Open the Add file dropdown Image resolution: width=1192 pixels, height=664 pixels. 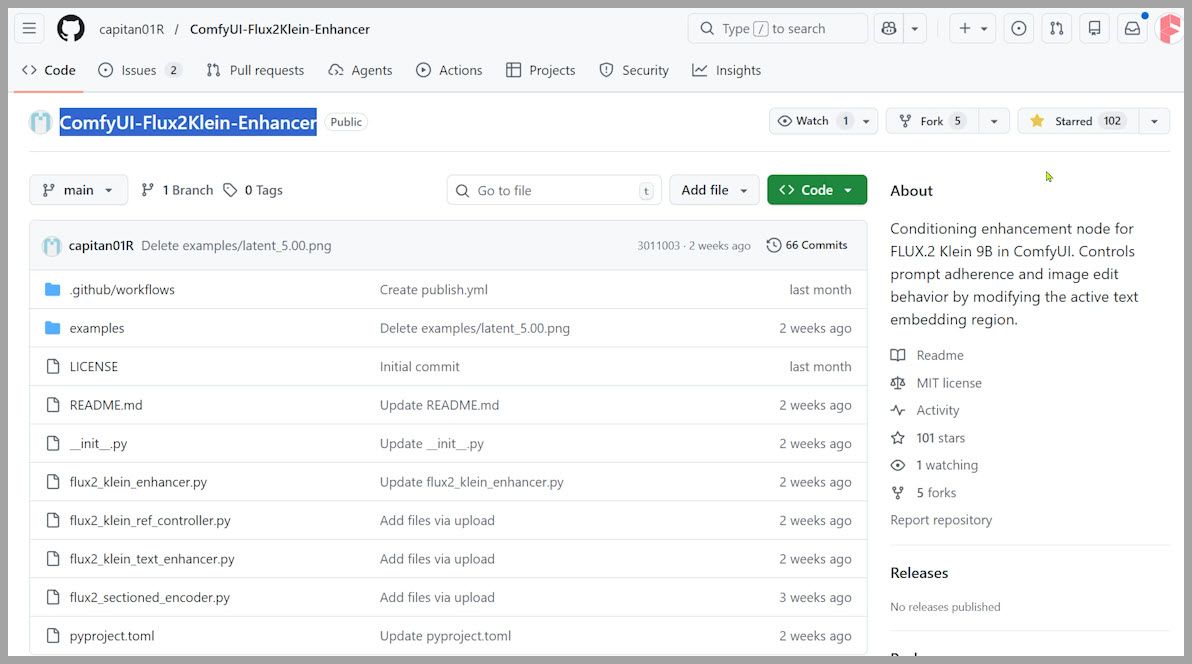(714, 190)
